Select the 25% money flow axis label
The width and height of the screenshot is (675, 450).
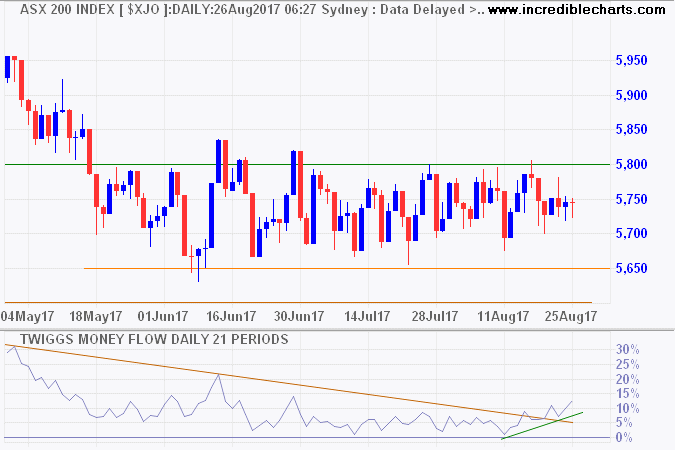[x=628, y=365]
